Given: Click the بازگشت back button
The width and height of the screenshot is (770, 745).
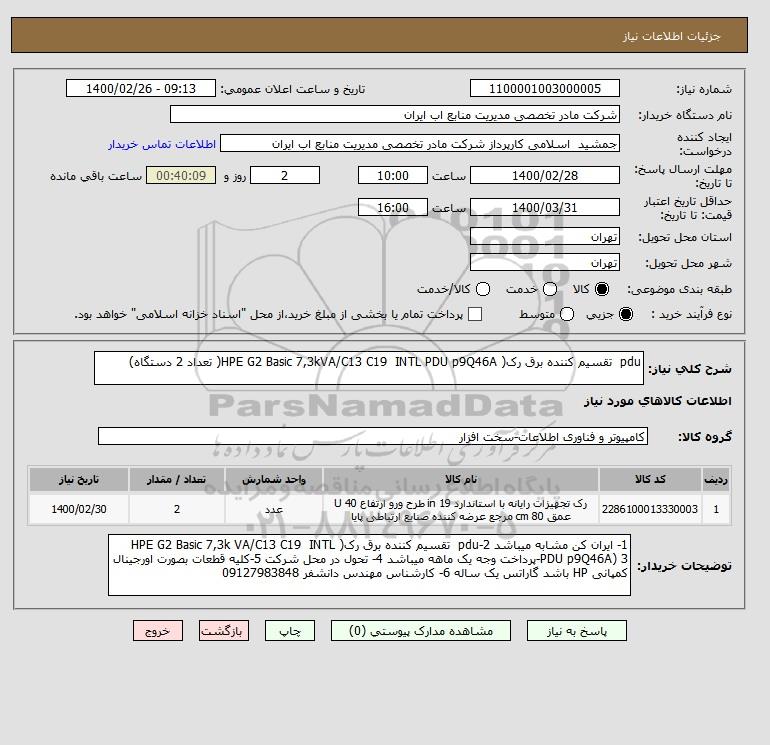Looking at the screenshot, I should tap(224, 631).
